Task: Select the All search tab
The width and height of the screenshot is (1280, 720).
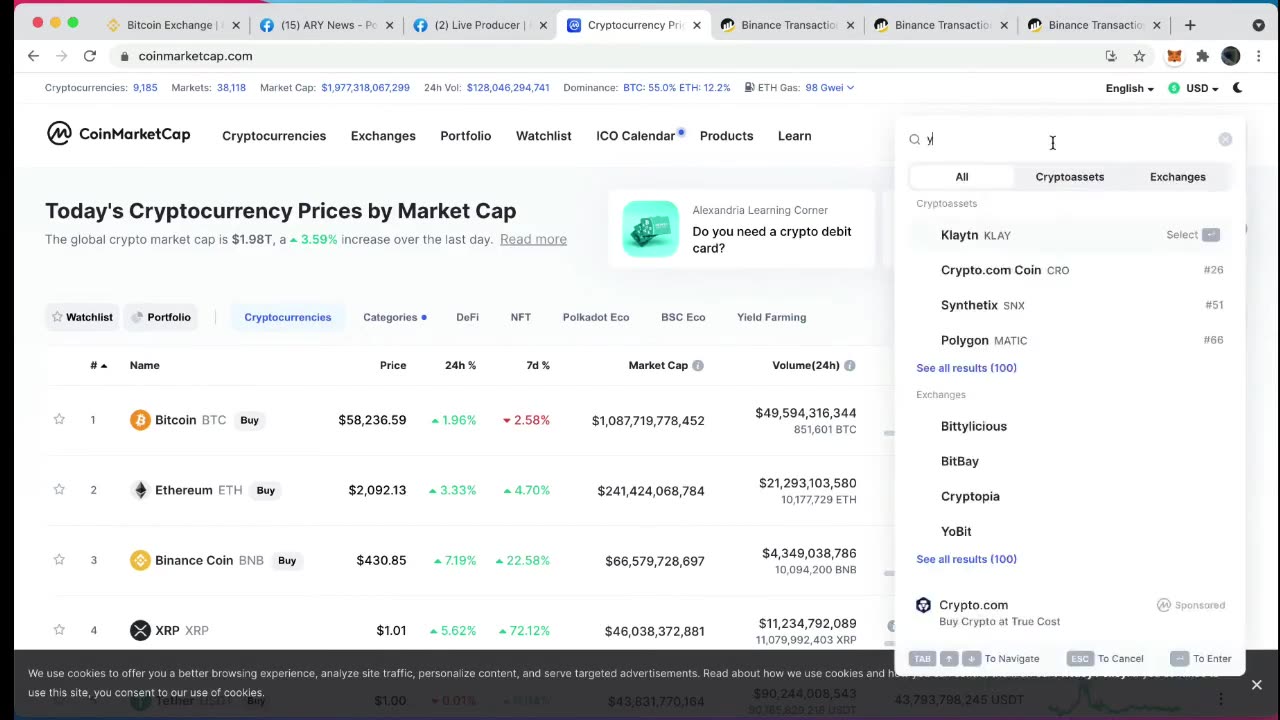Action: tap(962, 177)
